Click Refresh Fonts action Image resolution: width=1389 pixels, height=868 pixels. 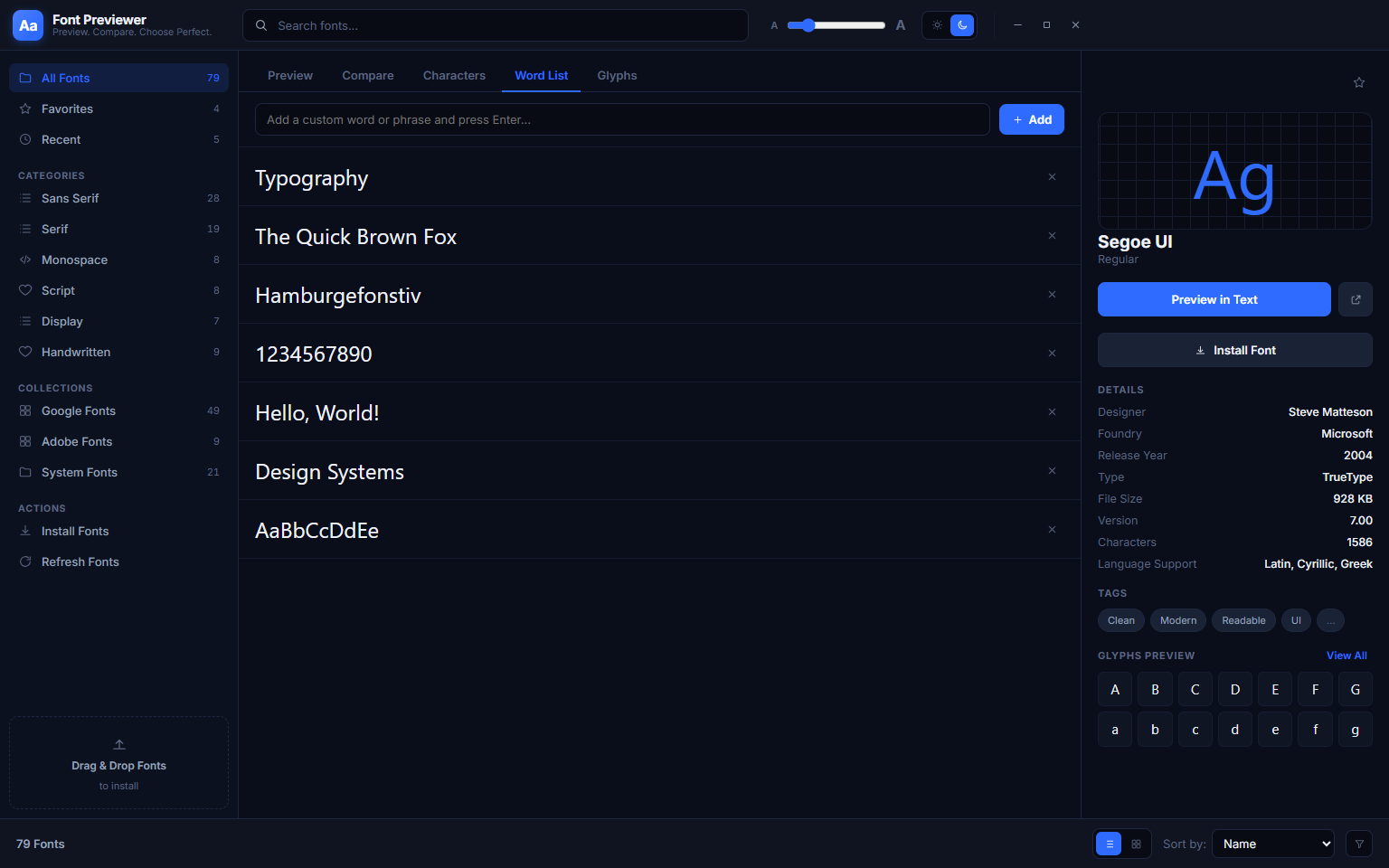point(118,561)
